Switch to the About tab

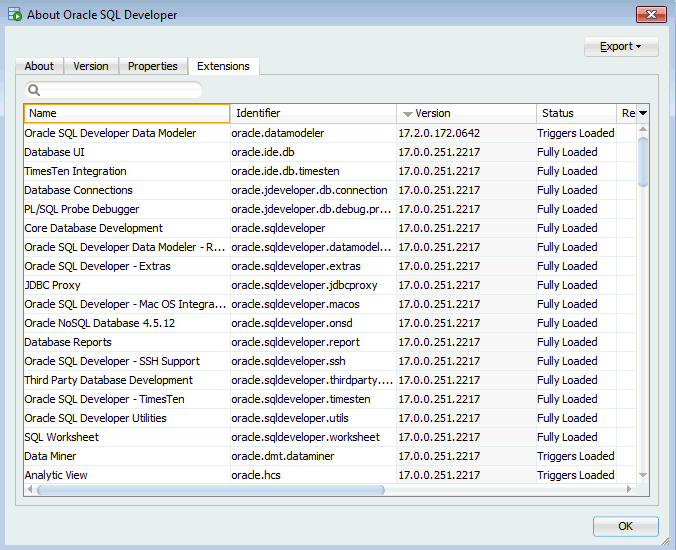(39, 66)
